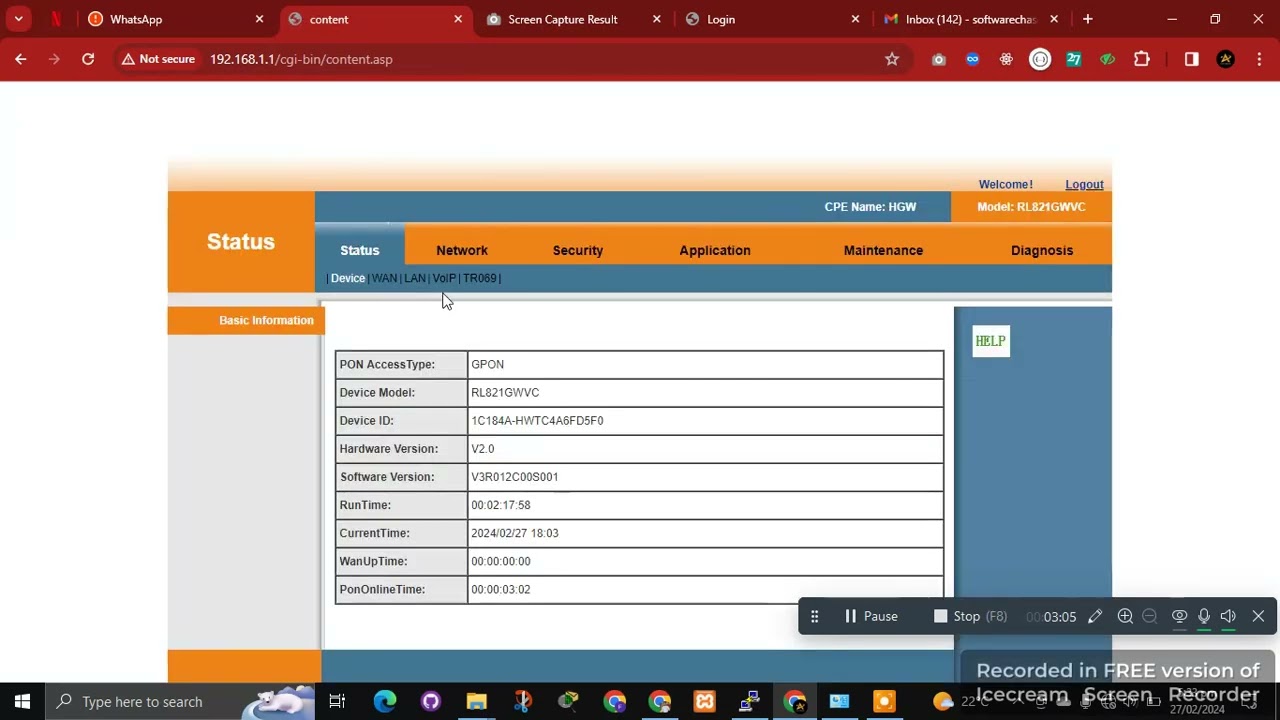Stop the screen recording

click(x=970, y=616)
